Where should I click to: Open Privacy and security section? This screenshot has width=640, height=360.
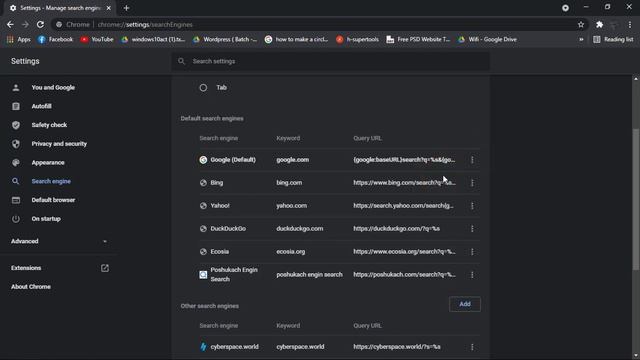pyautogui.click(x=59, y=144)
